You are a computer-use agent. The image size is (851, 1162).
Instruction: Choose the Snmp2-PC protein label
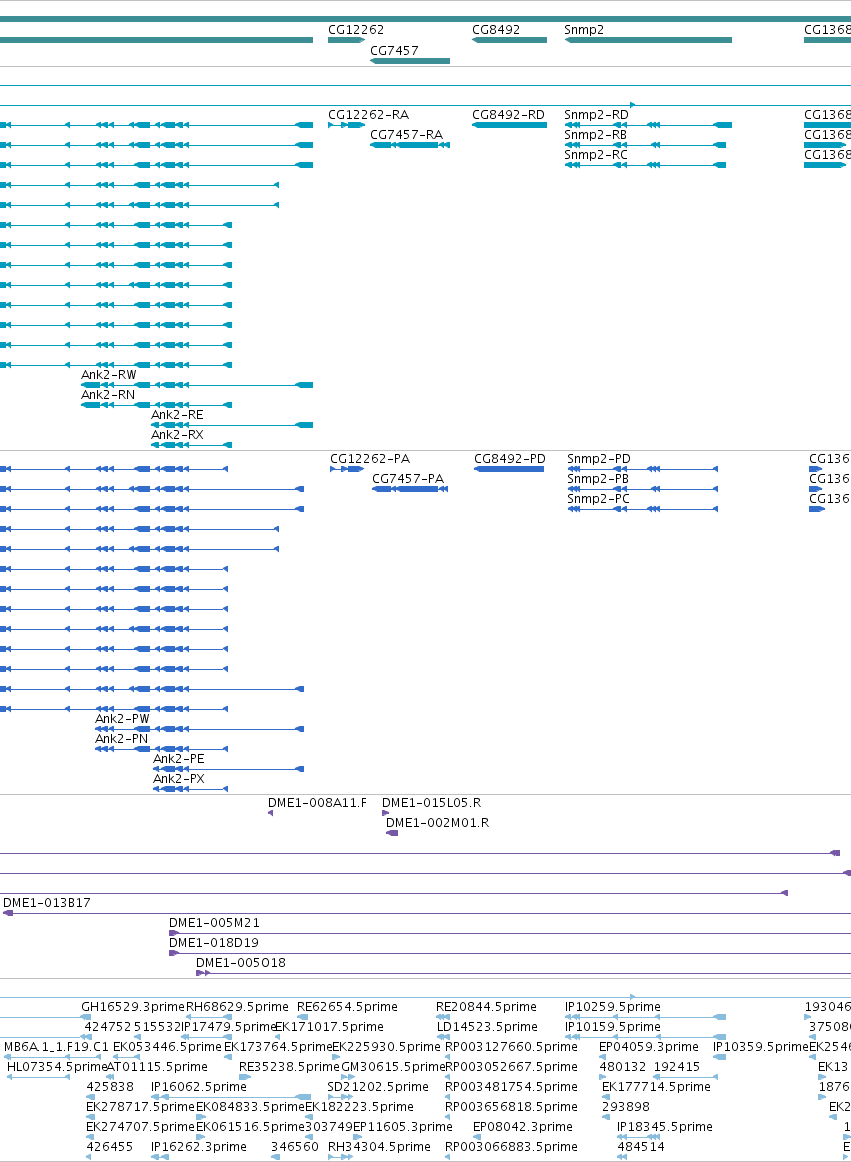[x=599, y=499]
